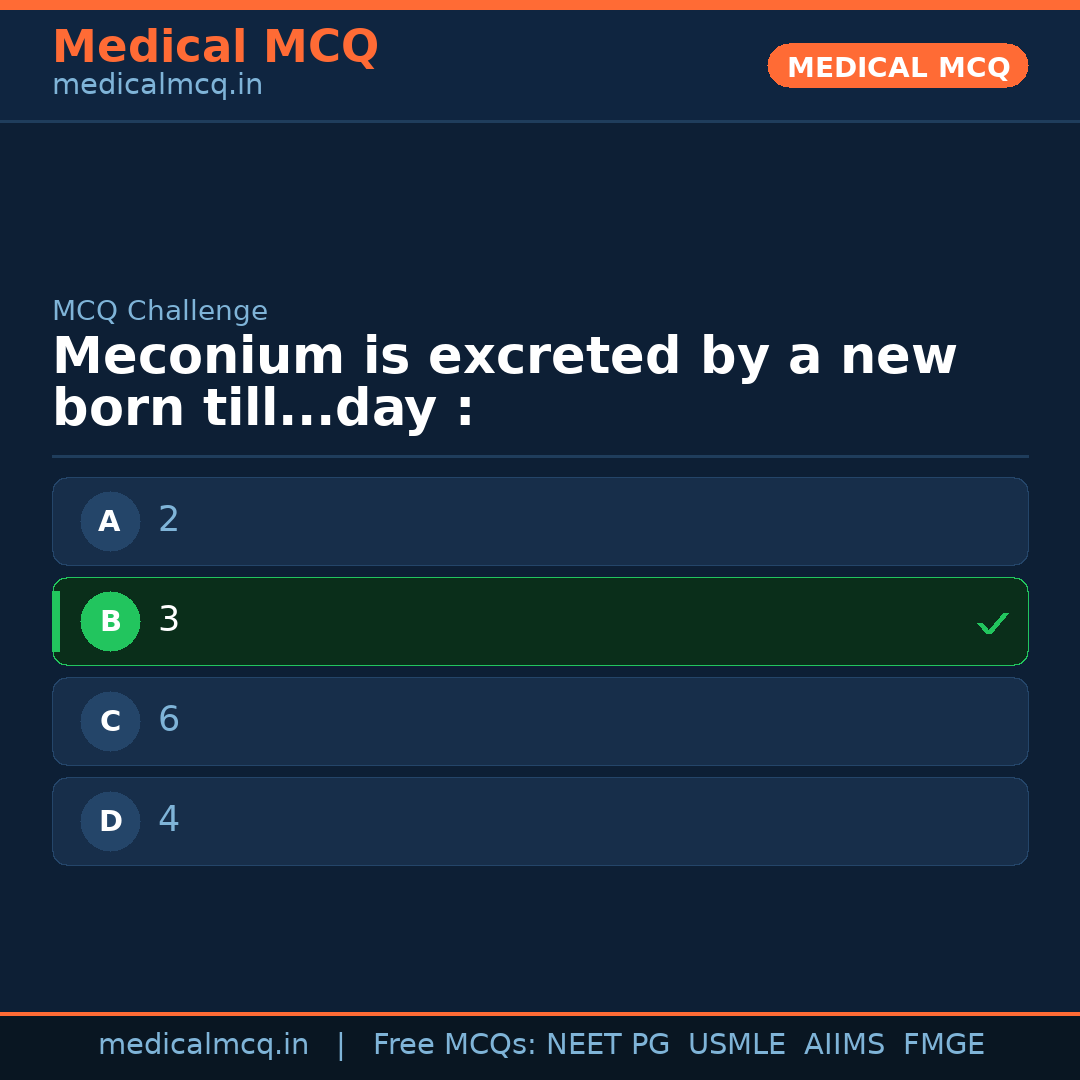
Task: Select the question text about meconium
Action: coord(505,380)
